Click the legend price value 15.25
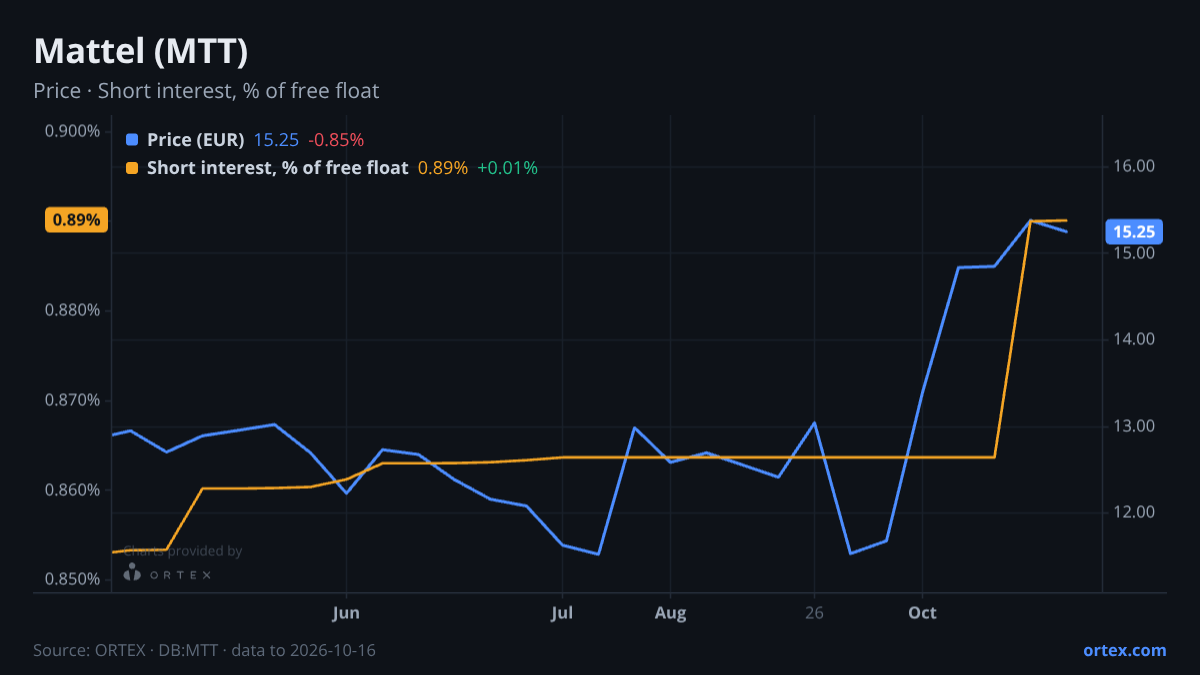 coord(276,140)
